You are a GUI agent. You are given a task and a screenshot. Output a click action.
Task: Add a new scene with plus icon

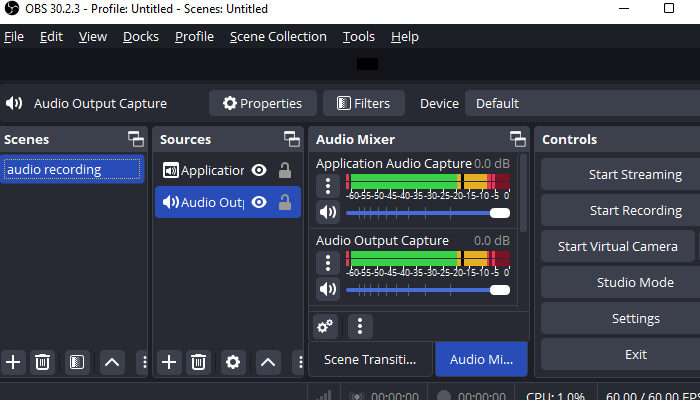[x=13, y=362]
